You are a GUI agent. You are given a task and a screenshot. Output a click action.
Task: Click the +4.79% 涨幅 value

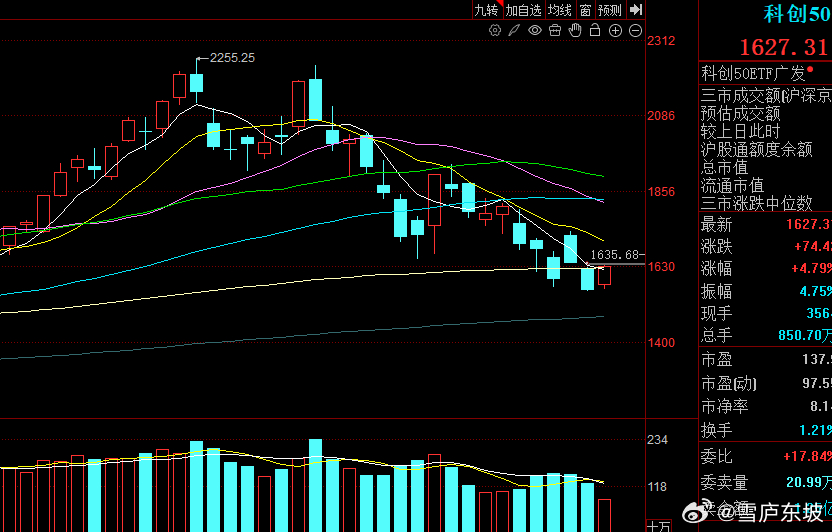[x=811, y=268]
